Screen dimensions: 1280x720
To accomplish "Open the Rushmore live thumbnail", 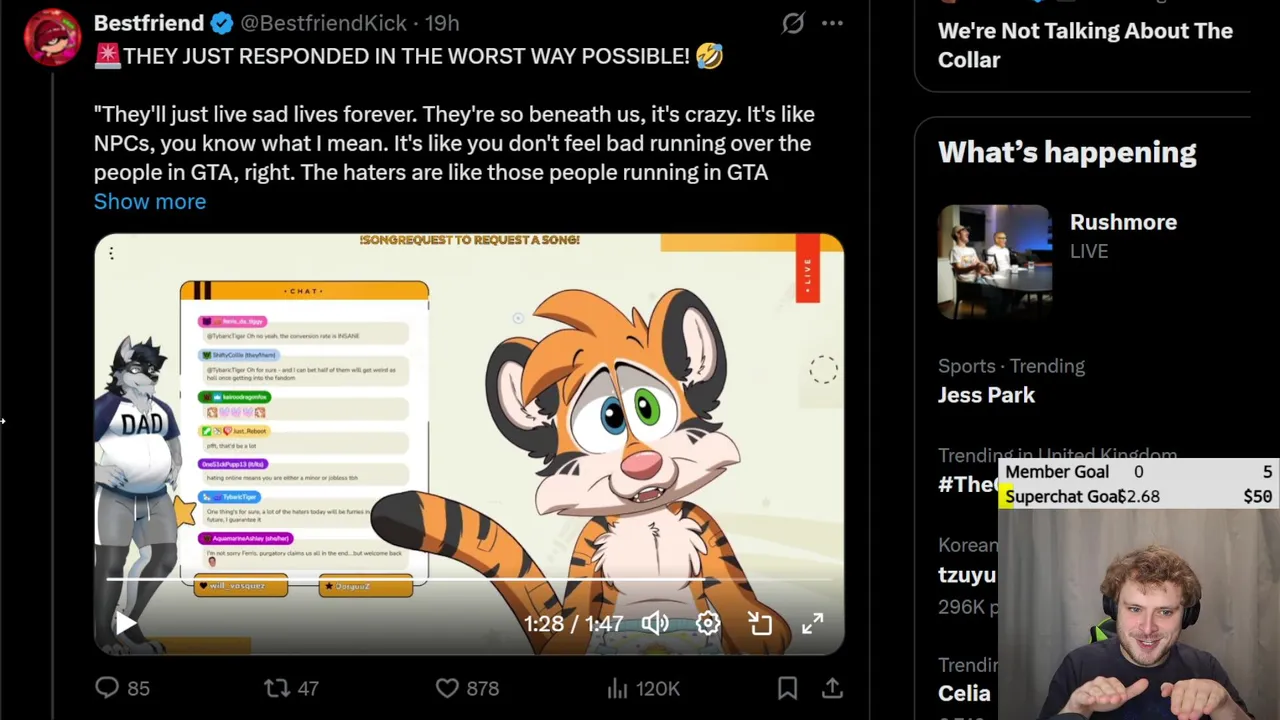I will tap(994, 262).
